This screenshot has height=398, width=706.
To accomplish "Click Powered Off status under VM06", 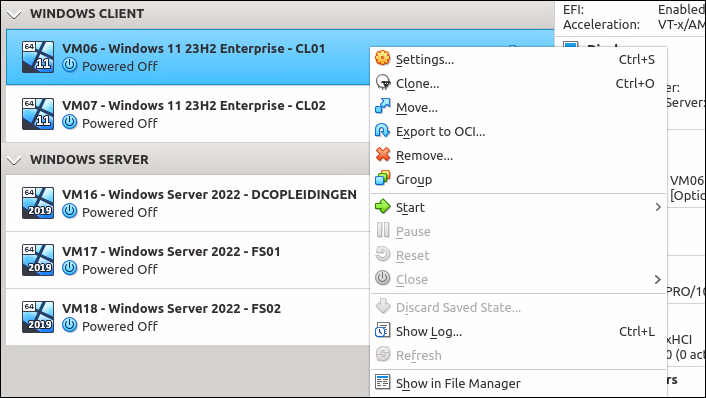I will click(x=120, y=66).
